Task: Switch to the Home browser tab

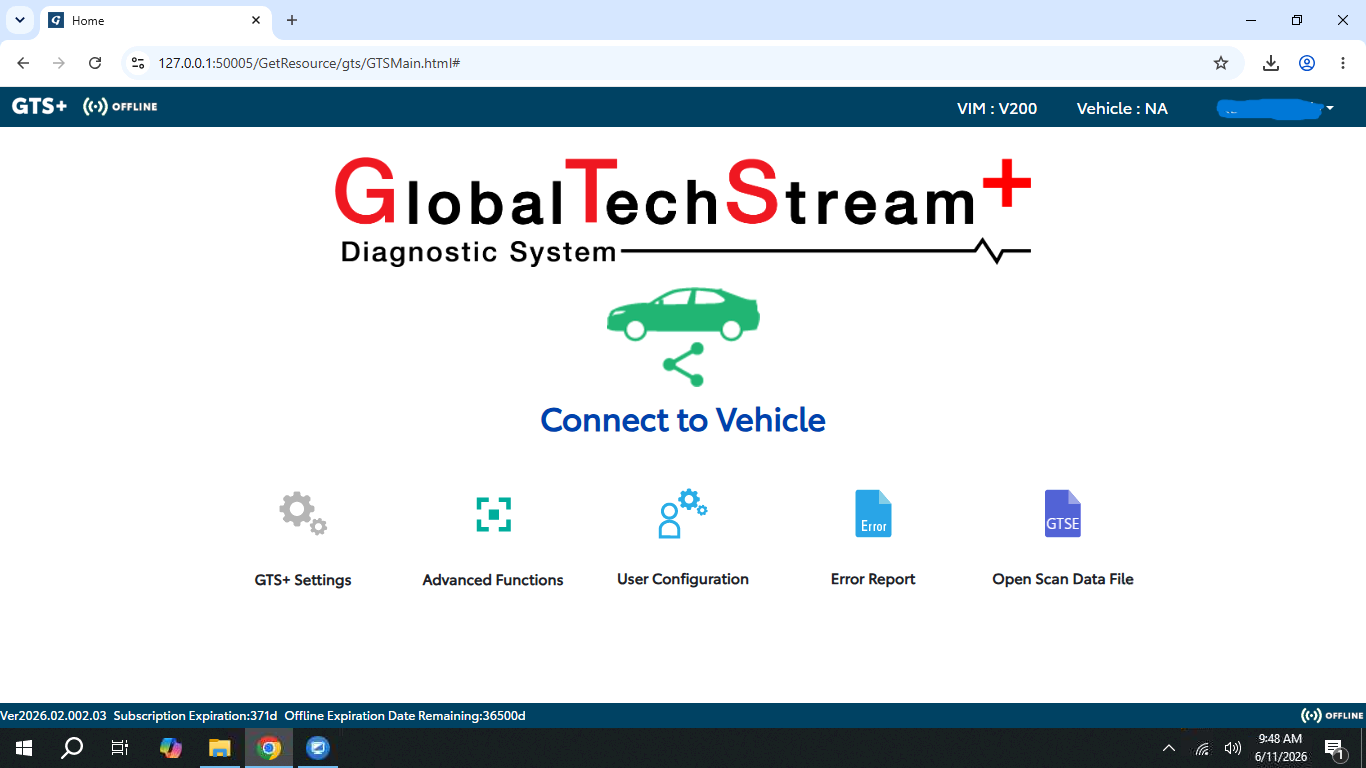Action: 155,20
